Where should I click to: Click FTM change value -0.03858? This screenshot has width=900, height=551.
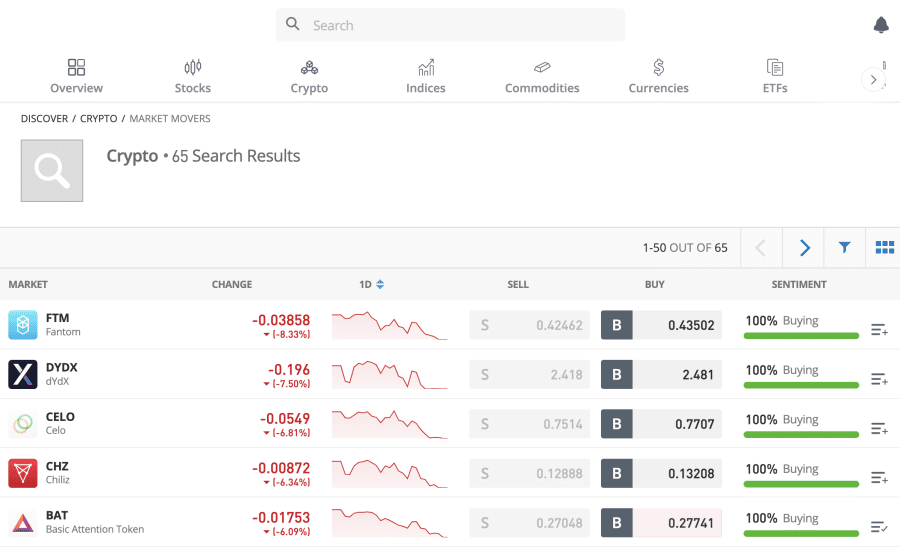tap(281, 320)
